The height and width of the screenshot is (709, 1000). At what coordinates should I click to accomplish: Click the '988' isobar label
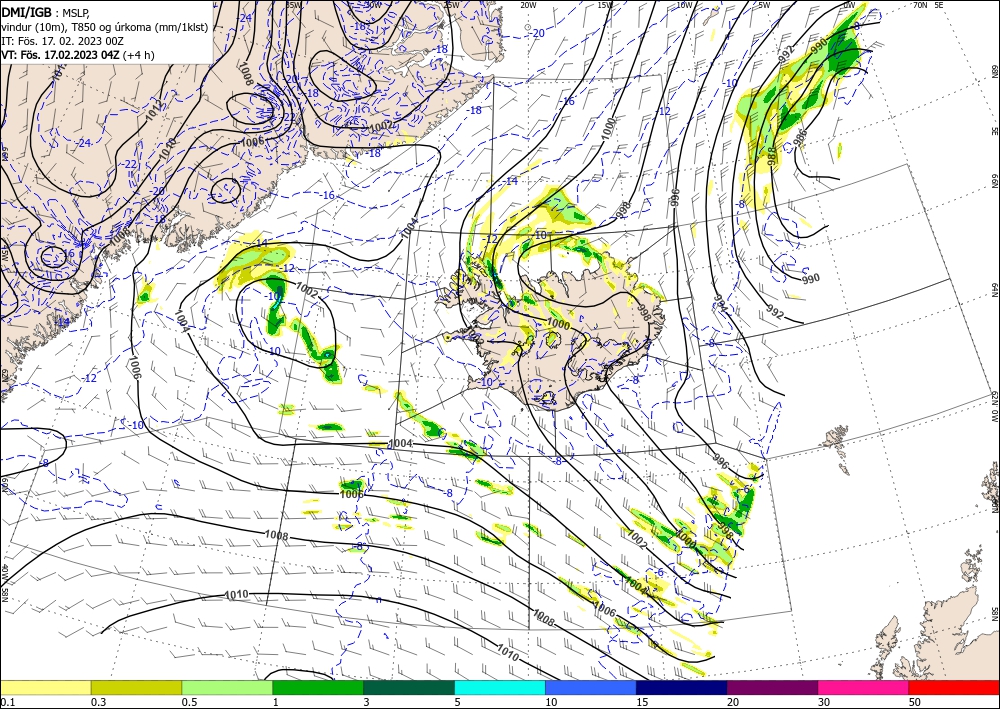pos(774,157)
